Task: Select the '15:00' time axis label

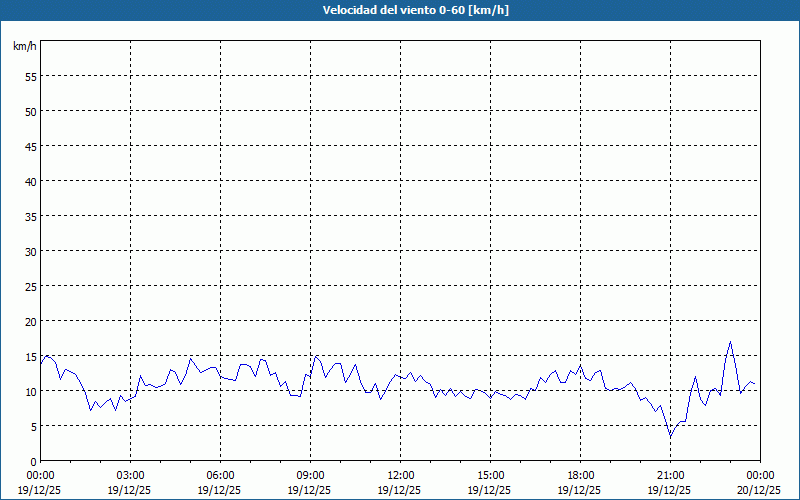Action: pyautogui.click(x=490, y=476)
